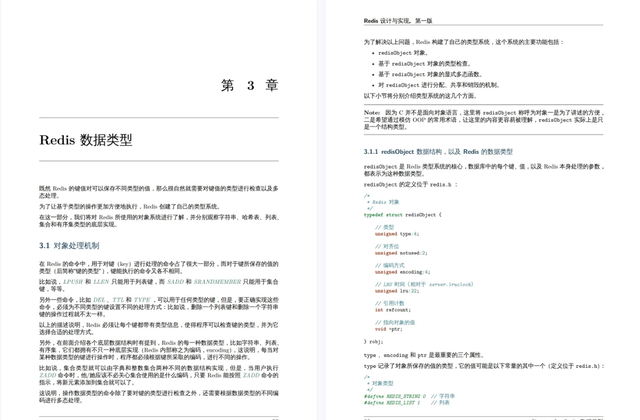Open the SRANDMEMBER command link
Image resolution: width=640 pixels, height=420 pixels.
pos(218,282)
